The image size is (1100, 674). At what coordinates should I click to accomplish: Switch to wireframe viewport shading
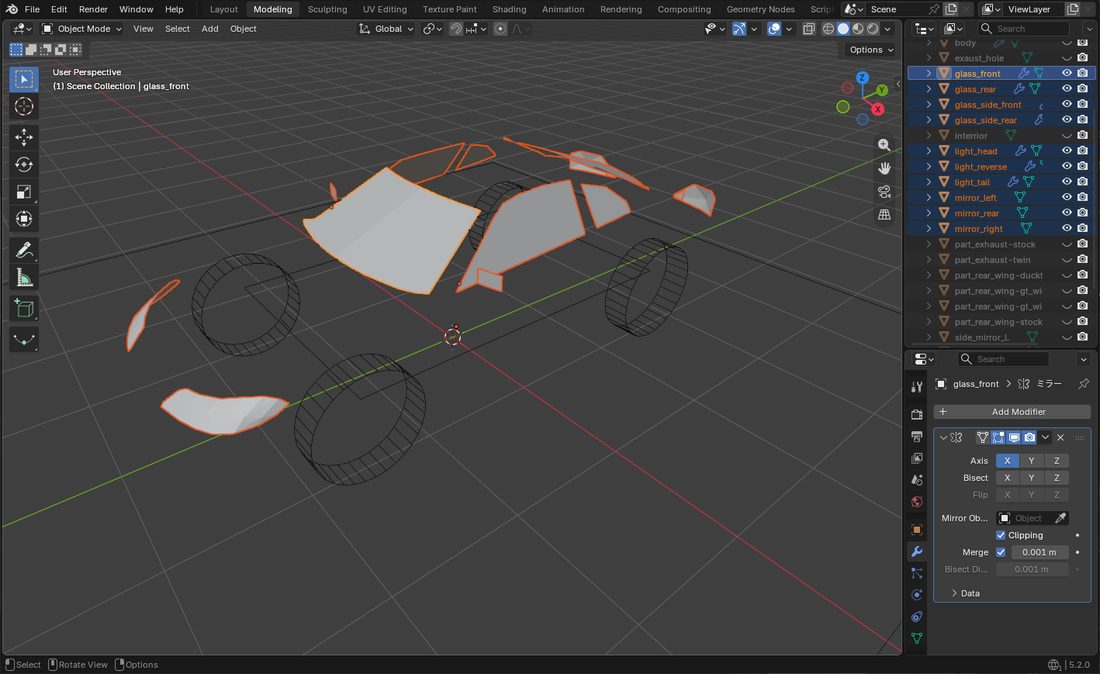pos(829,29)
